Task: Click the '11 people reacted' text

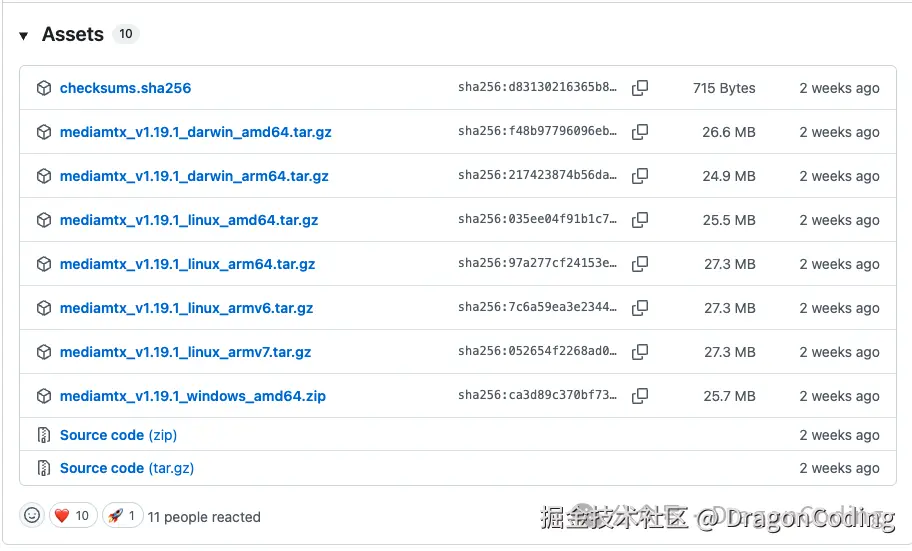Action: [x=204, y=517]
